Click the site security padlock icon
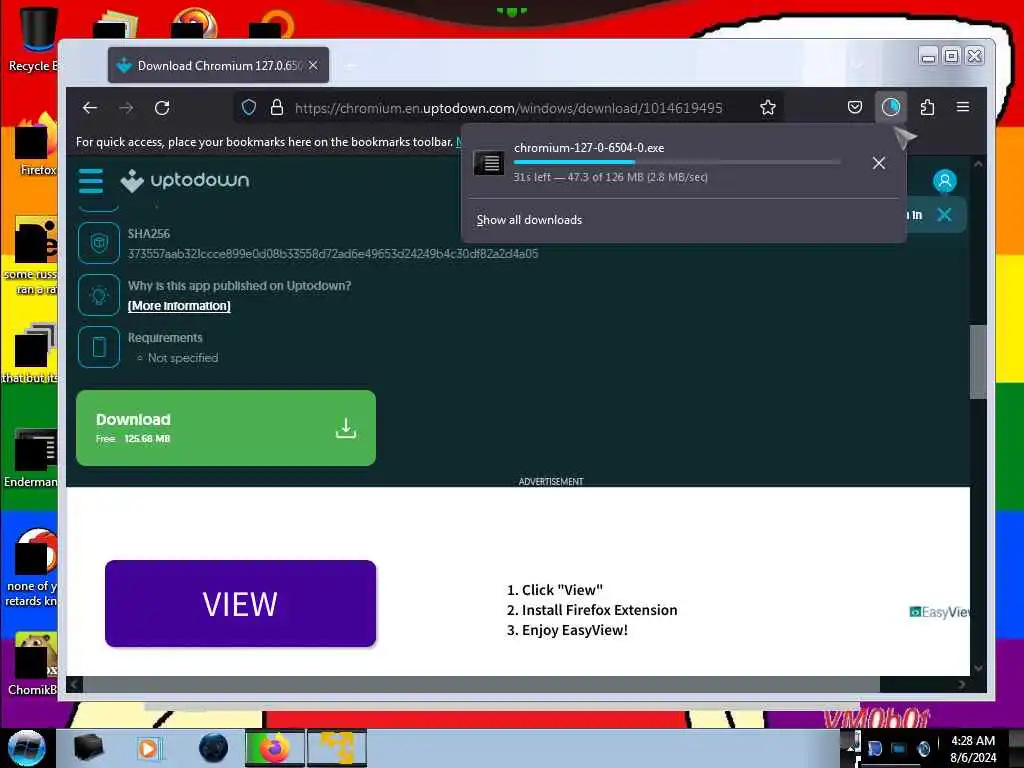 point(277,107)
